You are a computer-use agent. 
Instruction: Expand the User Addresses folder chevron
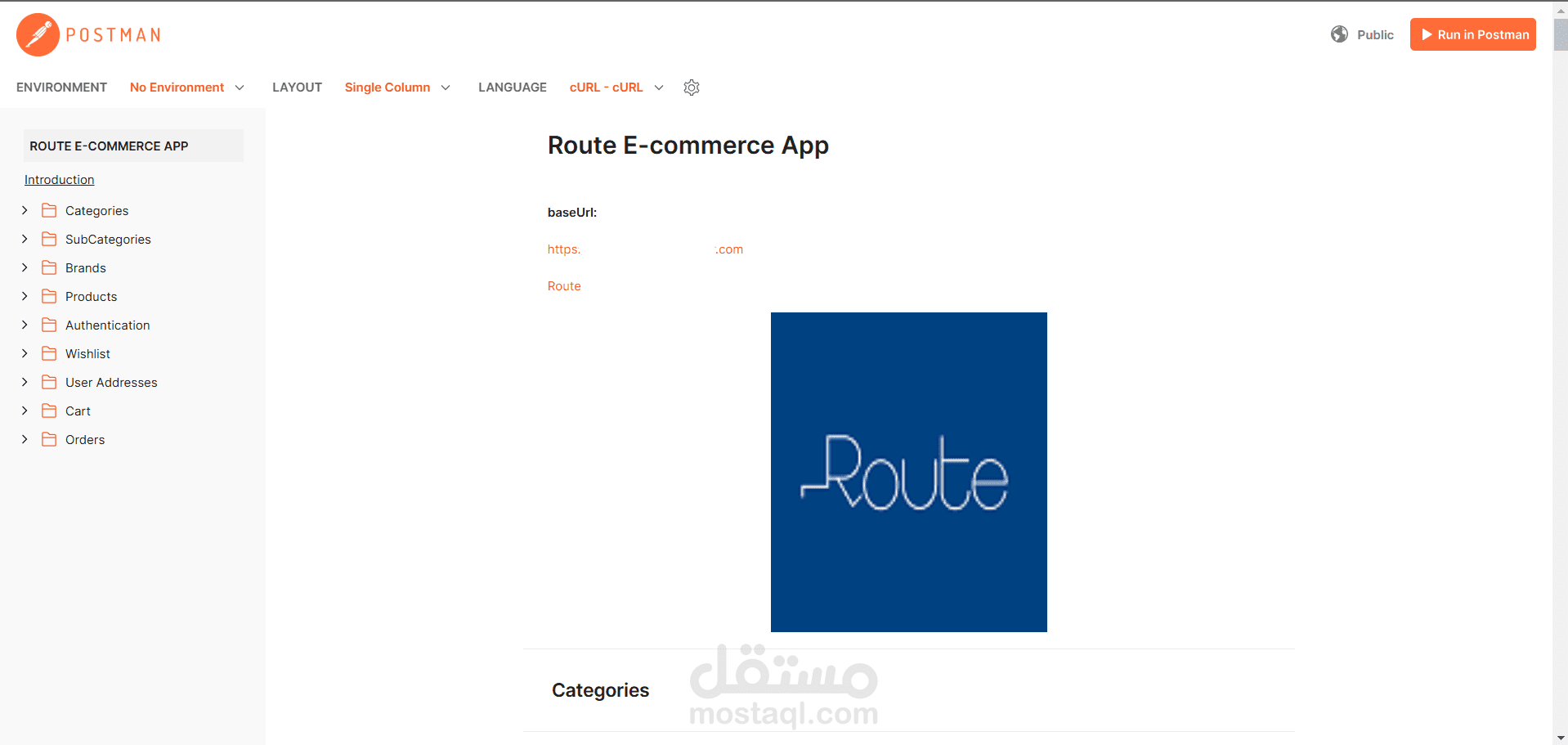[x=25, y=382]
